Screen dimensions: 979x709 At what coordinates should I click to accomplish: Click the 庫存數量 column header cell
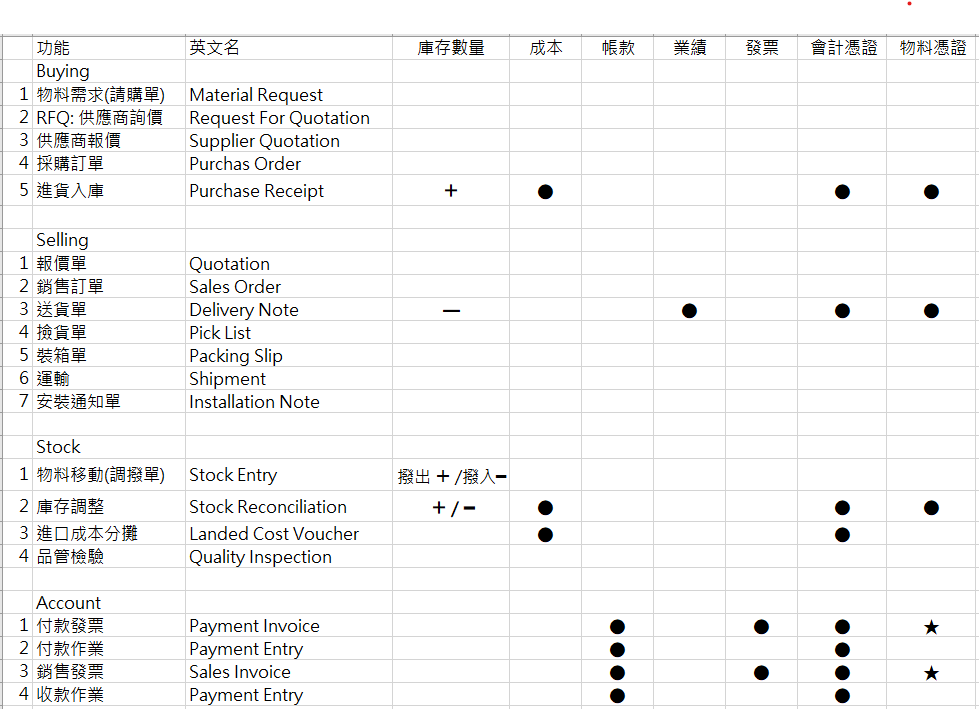[x=451, y=48]
